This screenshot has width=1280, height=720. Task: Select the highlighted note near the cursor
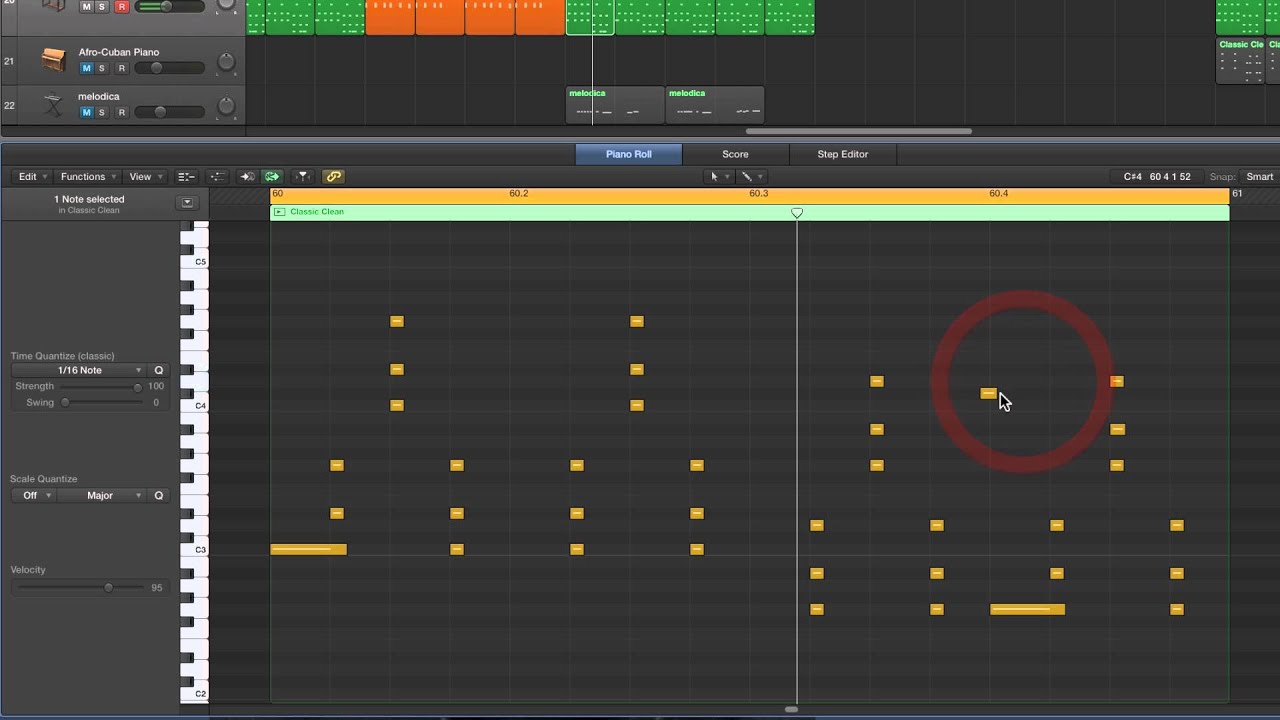pos(988,393)
